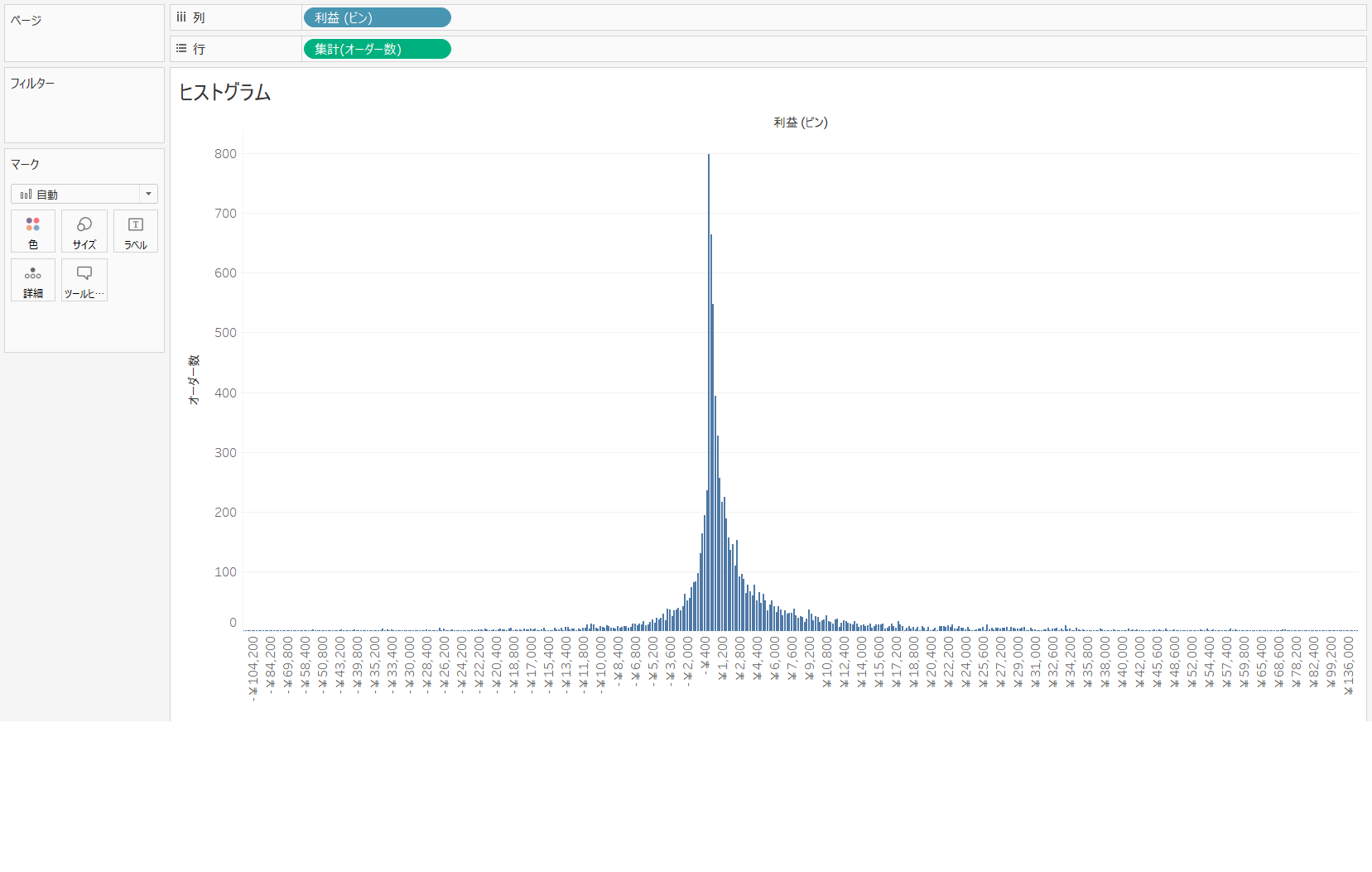Click the オーダー数 vertical axis title

194,380
